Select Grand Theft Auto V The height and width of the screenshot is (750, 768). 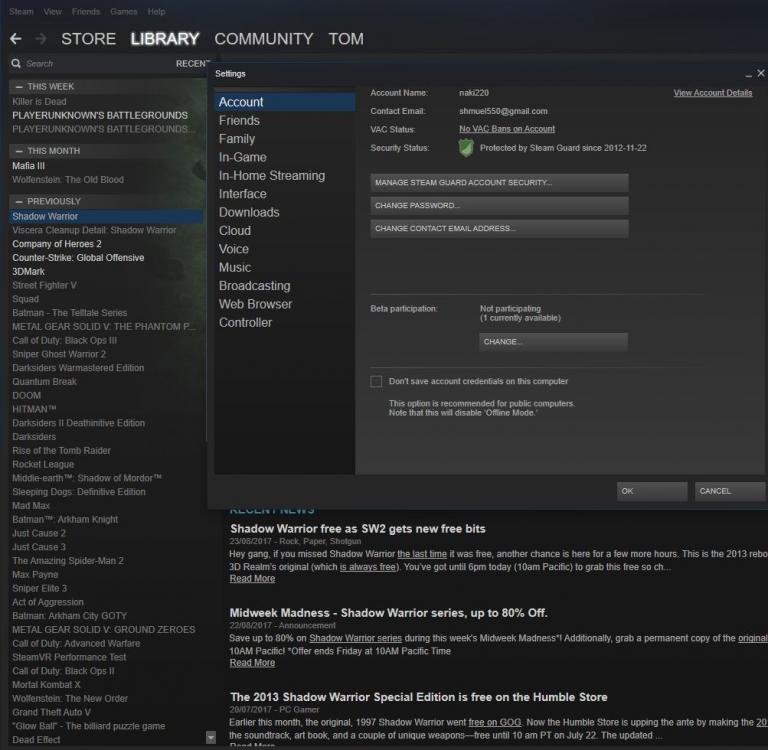pyautogui.click(x=51, y=712)
